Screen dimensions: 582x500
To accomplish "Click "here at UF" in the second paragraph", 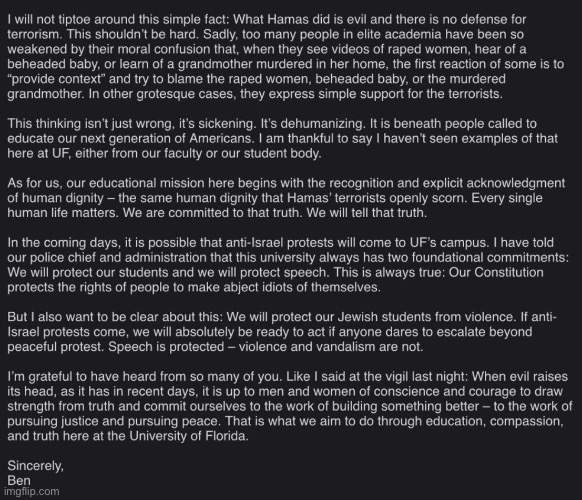I will 39,153.
